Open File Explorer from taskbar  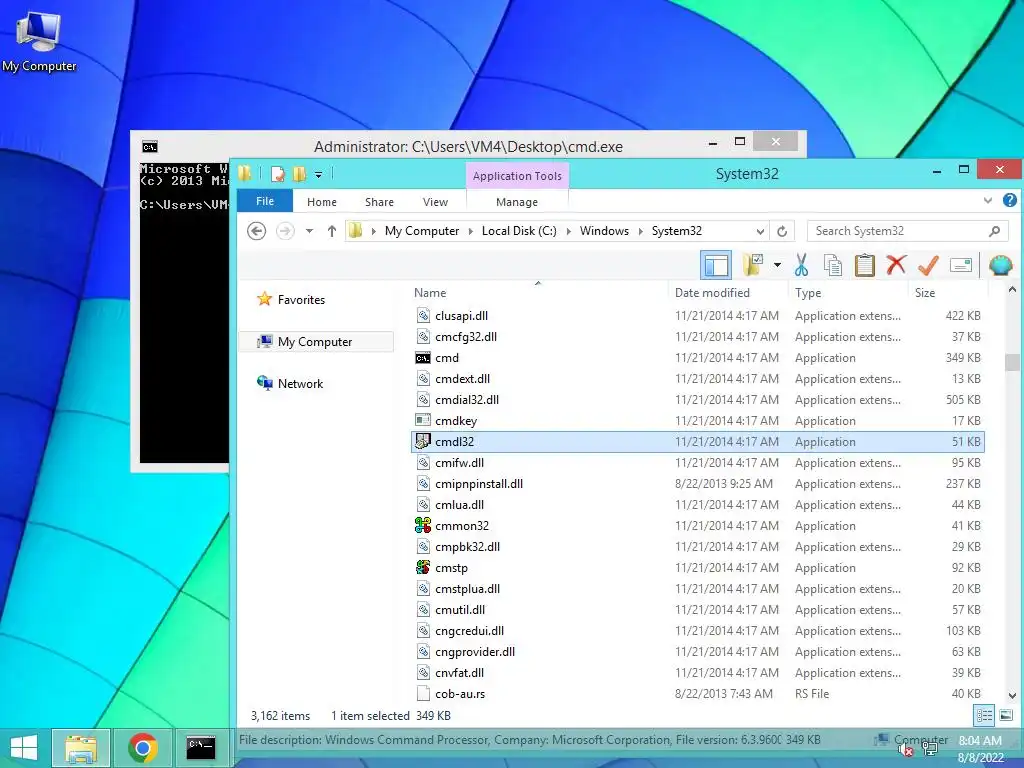coord(81,748)
